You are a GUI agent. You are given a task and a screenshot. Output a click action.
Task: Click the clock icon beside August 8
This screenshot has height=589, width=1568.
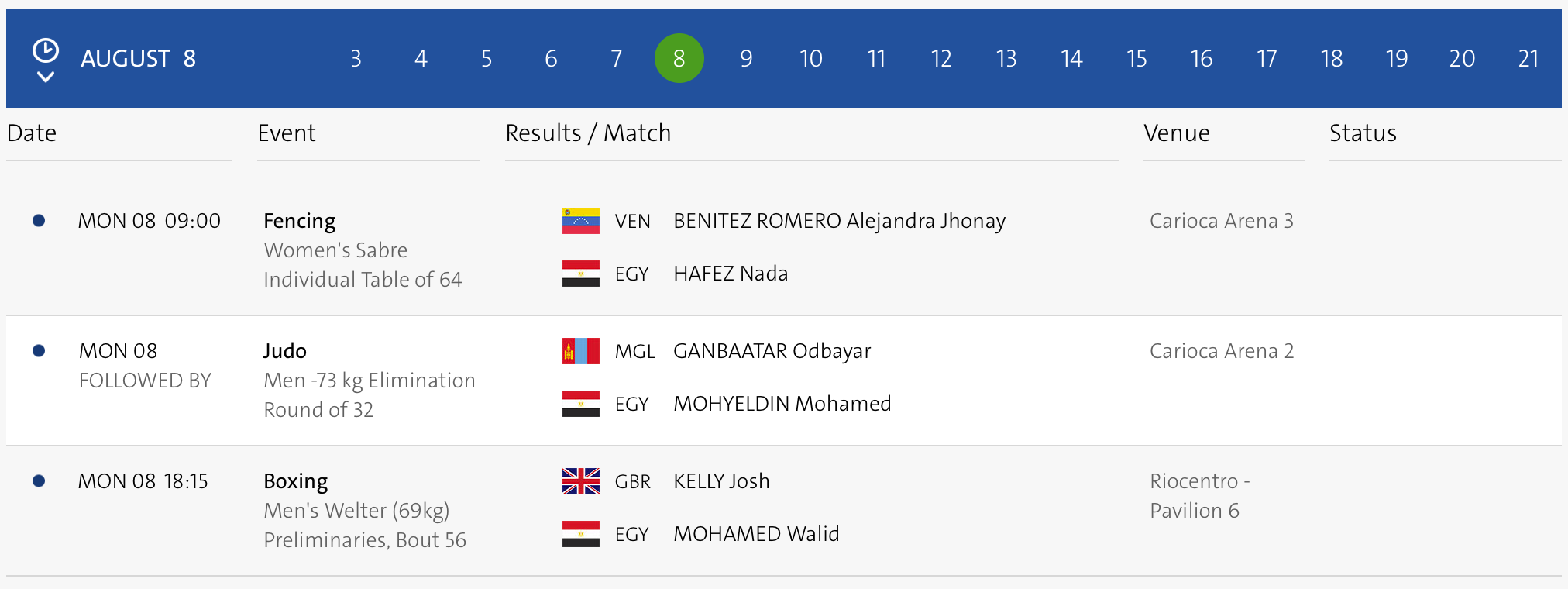click(45, 51)
